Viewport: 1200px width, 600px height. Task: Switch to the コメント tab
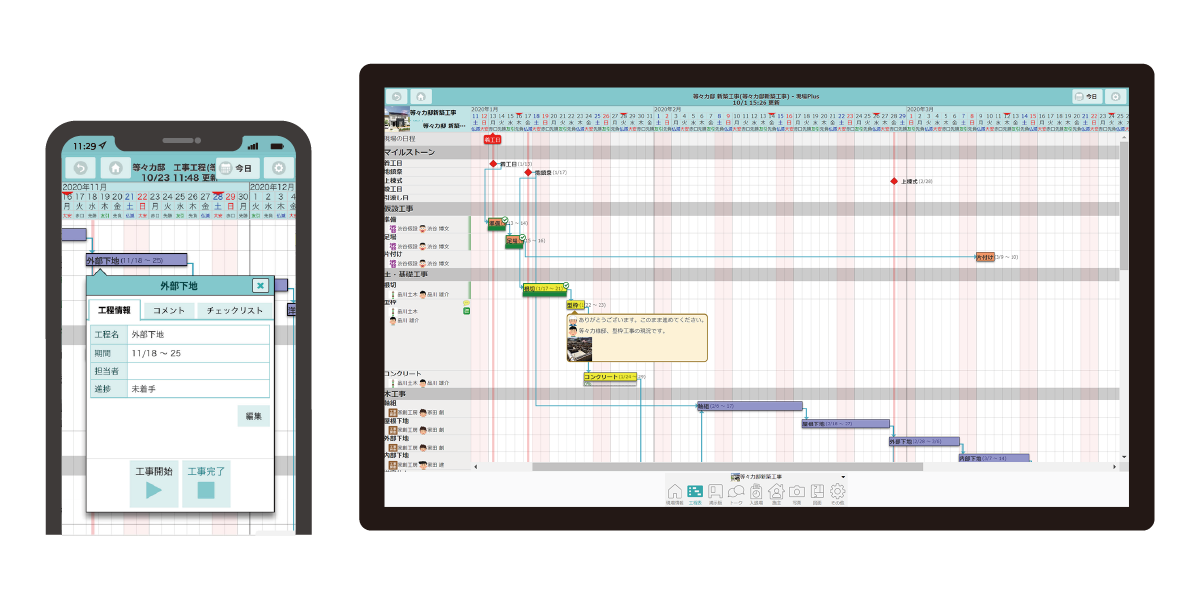point(168,311)
